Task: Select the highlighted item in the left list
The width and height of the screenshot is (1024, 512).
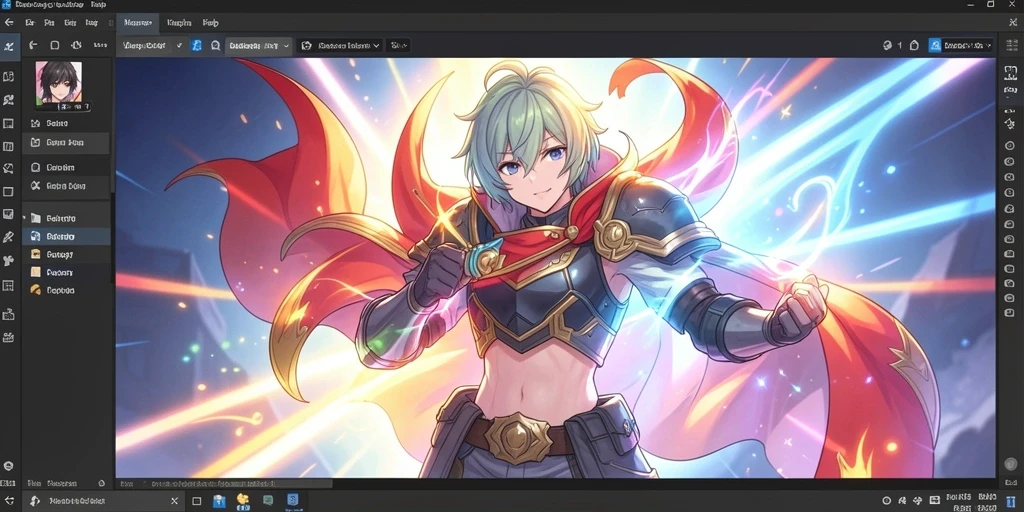Action: [x=67, y=236]
